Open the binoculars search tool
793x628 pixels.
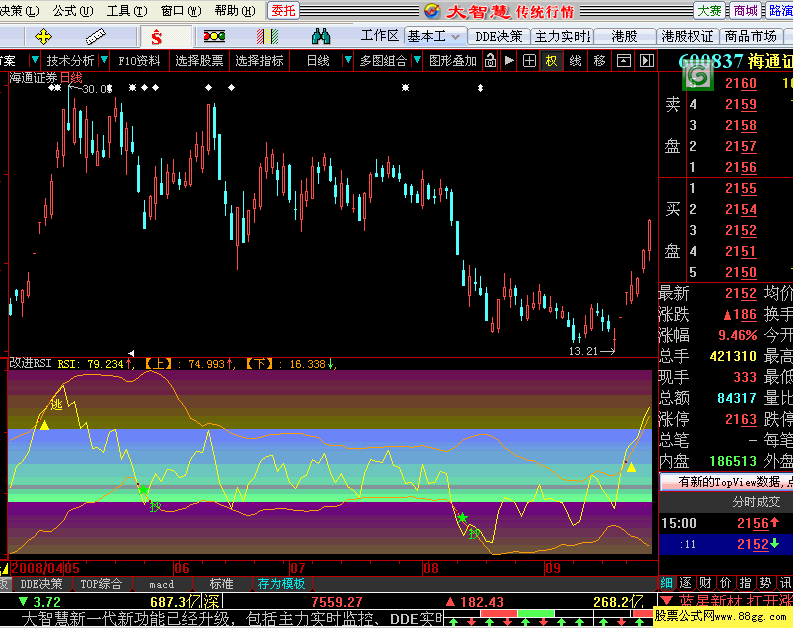[321, 36]
